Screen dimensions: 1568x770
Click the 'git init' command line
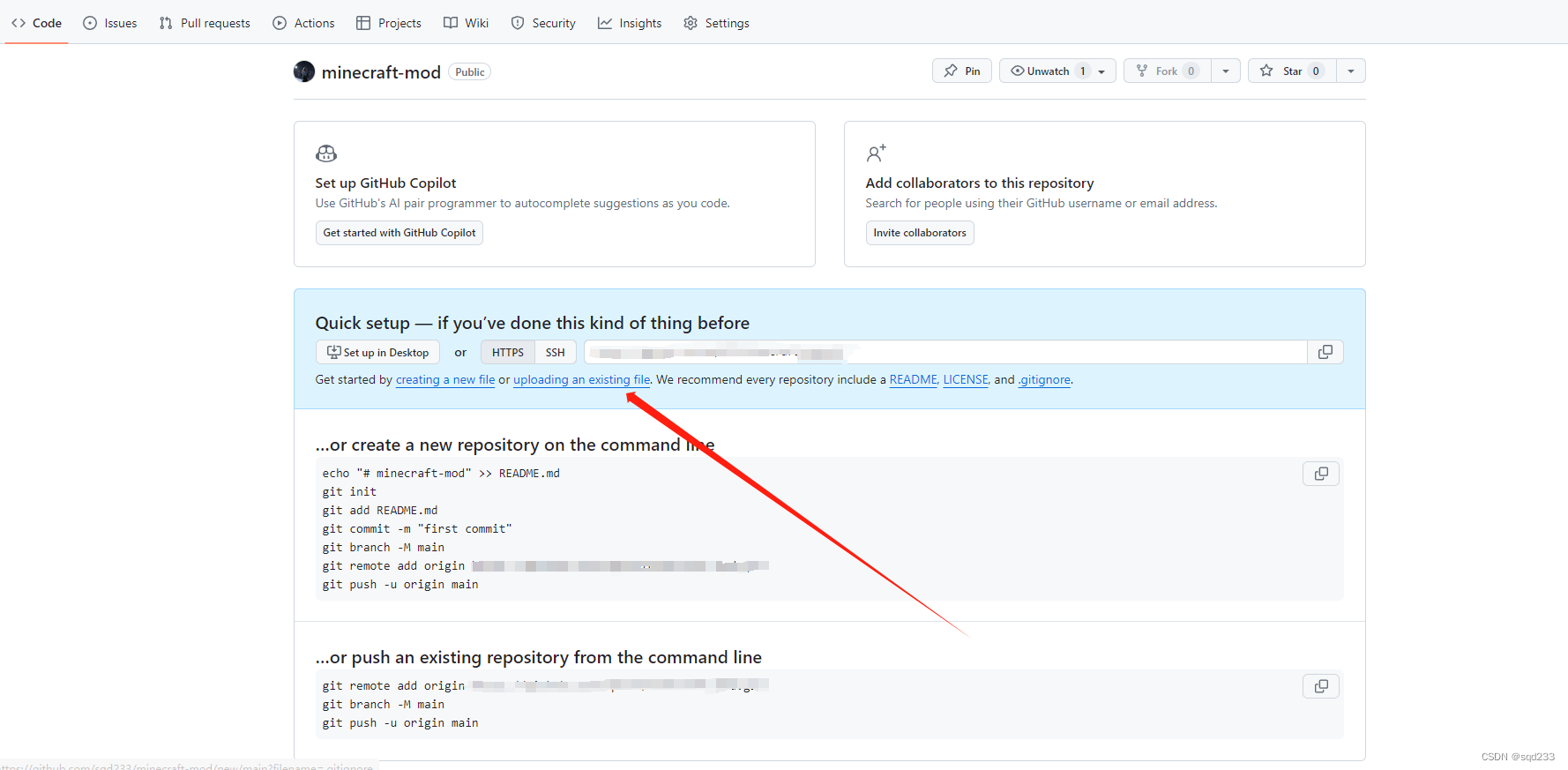[x=349, y=492]
